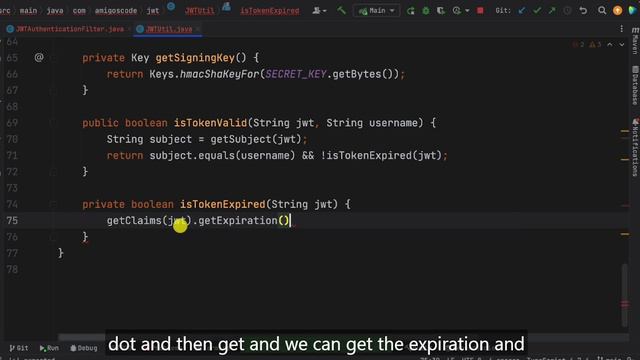Click 'SECRET_KEY' constant on line 66
This screenshot has height=360, width=640.
click(296, 74)
